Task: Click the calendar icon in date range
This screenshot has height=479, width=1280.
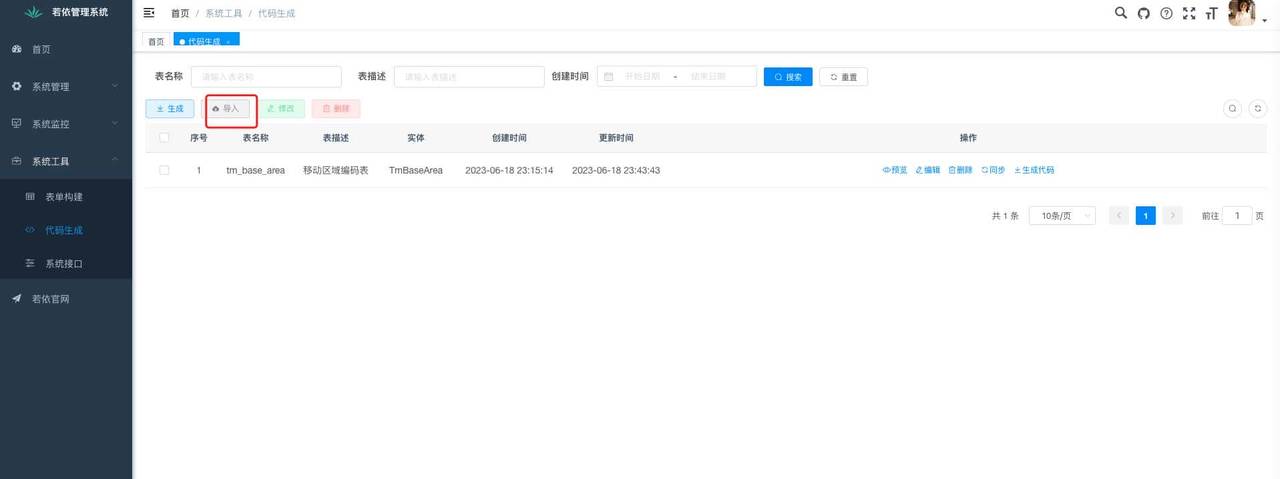Action: tap(608, 77)
